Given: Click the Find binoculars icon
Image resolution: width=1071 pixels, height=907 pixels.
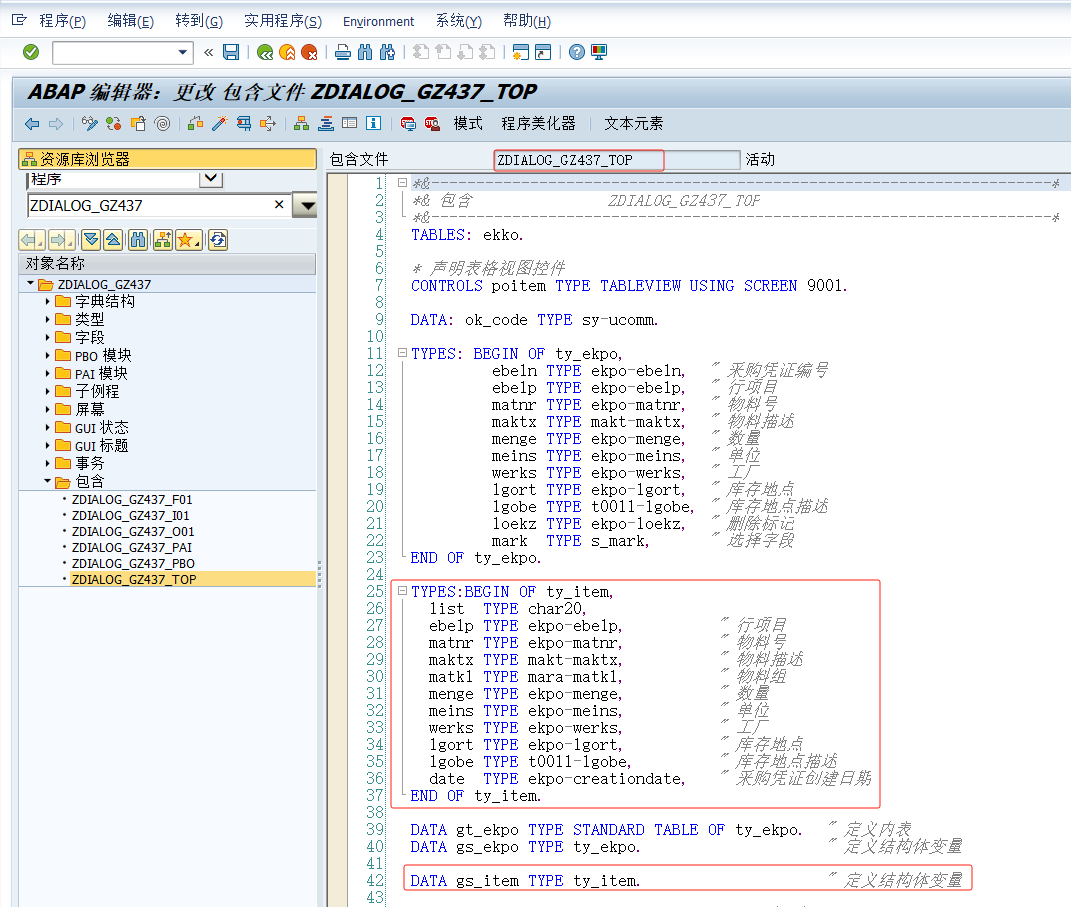Looking at the screenshot, I should 365,52.
